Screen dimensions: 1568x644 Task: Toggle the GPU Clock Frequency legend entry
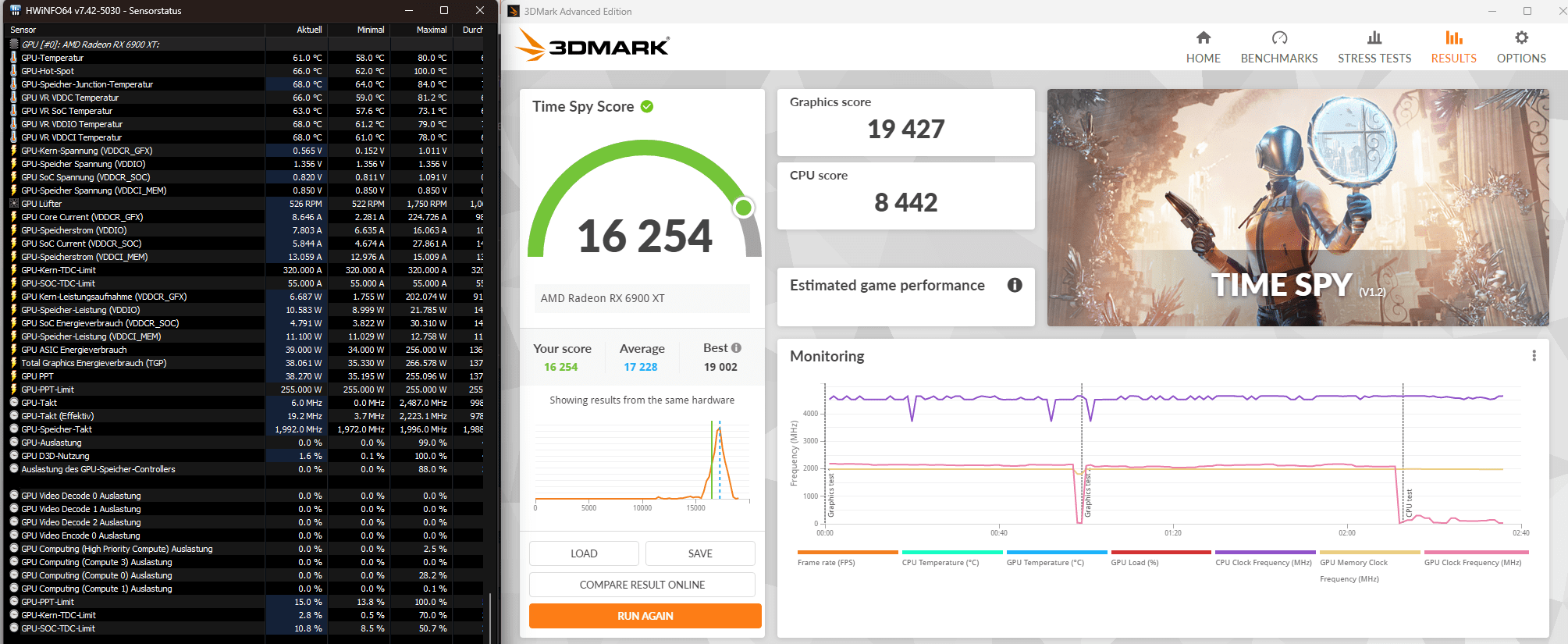[1474, 558]
